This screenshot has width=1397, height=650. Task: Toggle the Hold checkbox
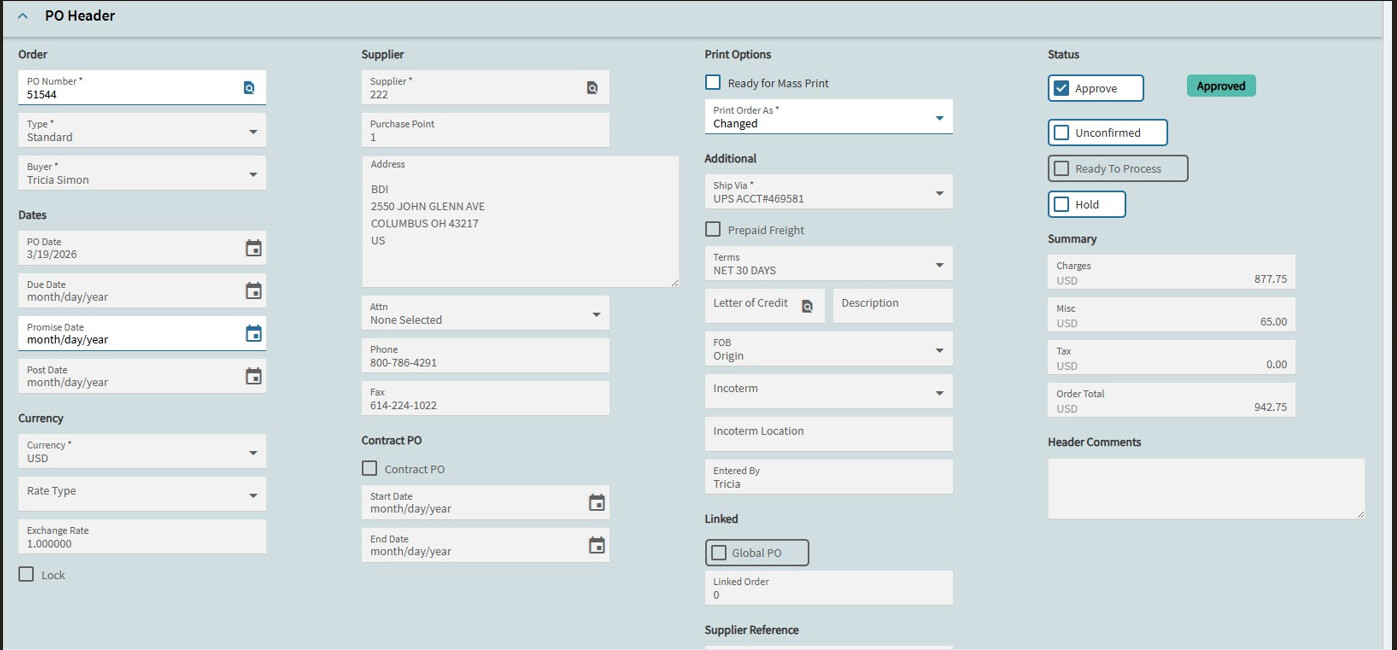click(1062, 204)
